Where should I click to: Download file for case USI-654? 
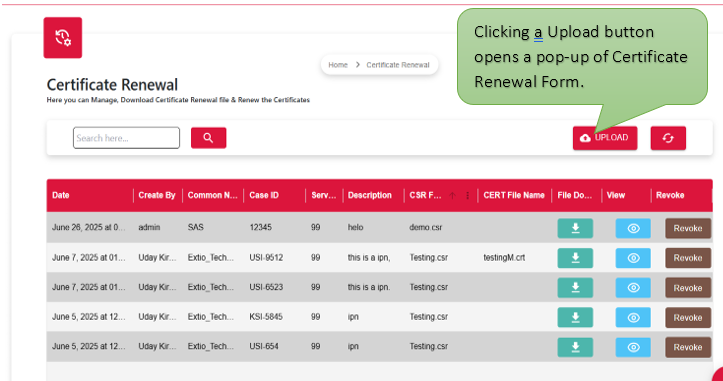(575, 347)
